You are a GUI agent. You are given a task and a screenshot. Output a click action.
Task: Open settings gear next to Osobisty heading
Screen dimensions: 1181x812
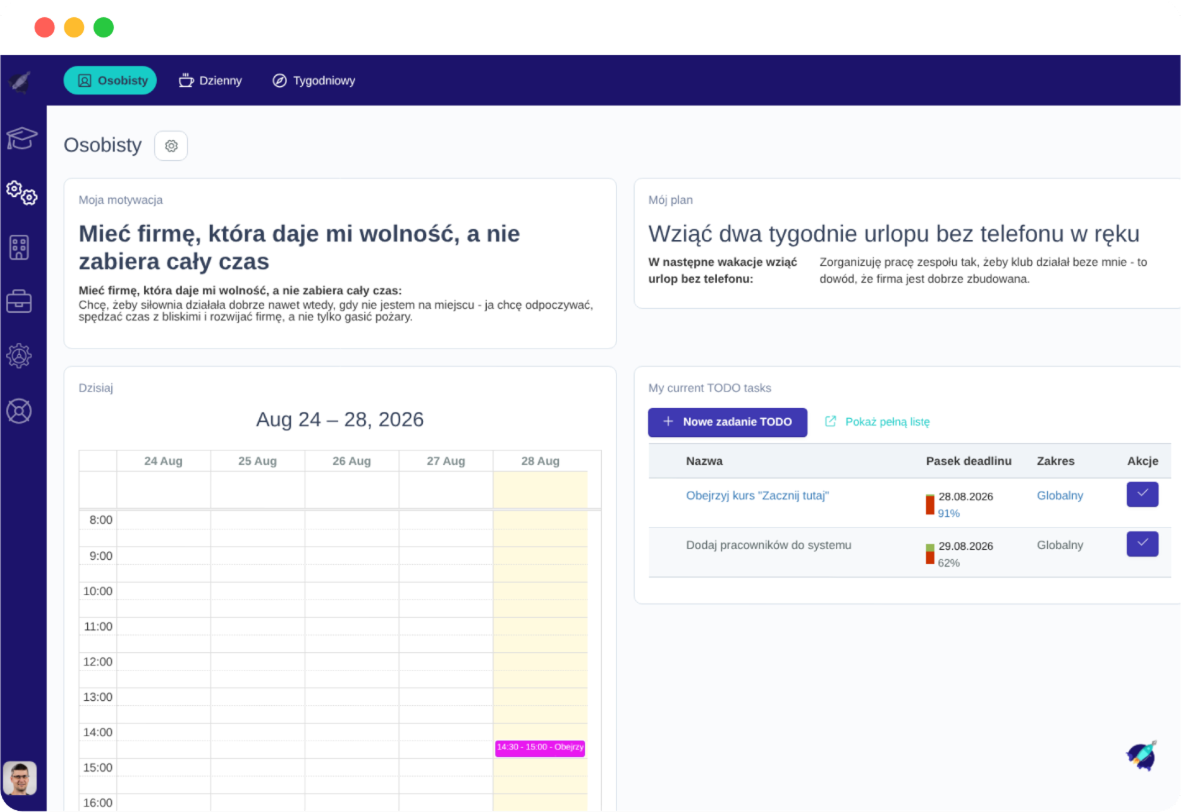(x=171, y=145)
